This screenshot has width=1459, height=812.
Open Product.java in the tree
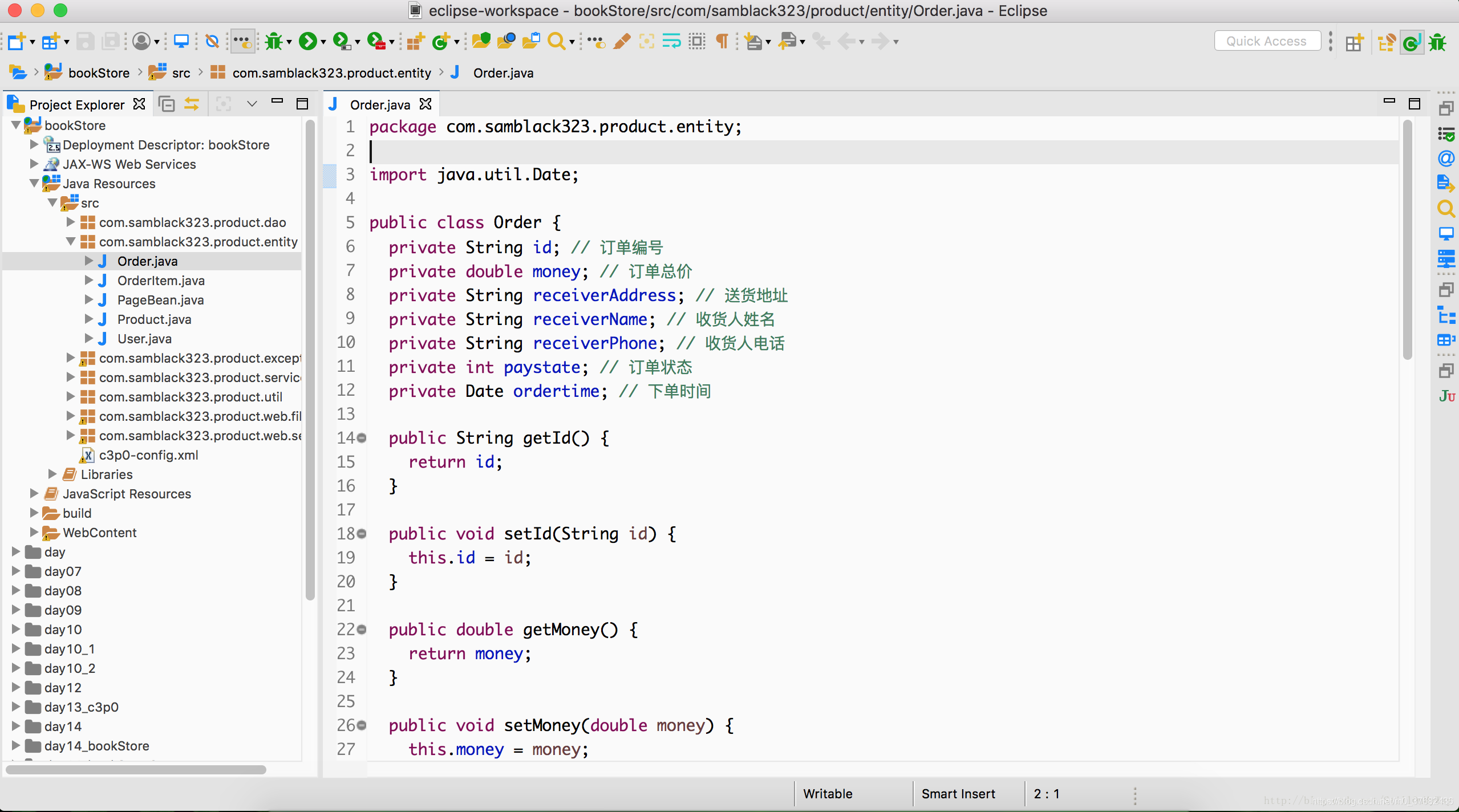click(154, 319)
